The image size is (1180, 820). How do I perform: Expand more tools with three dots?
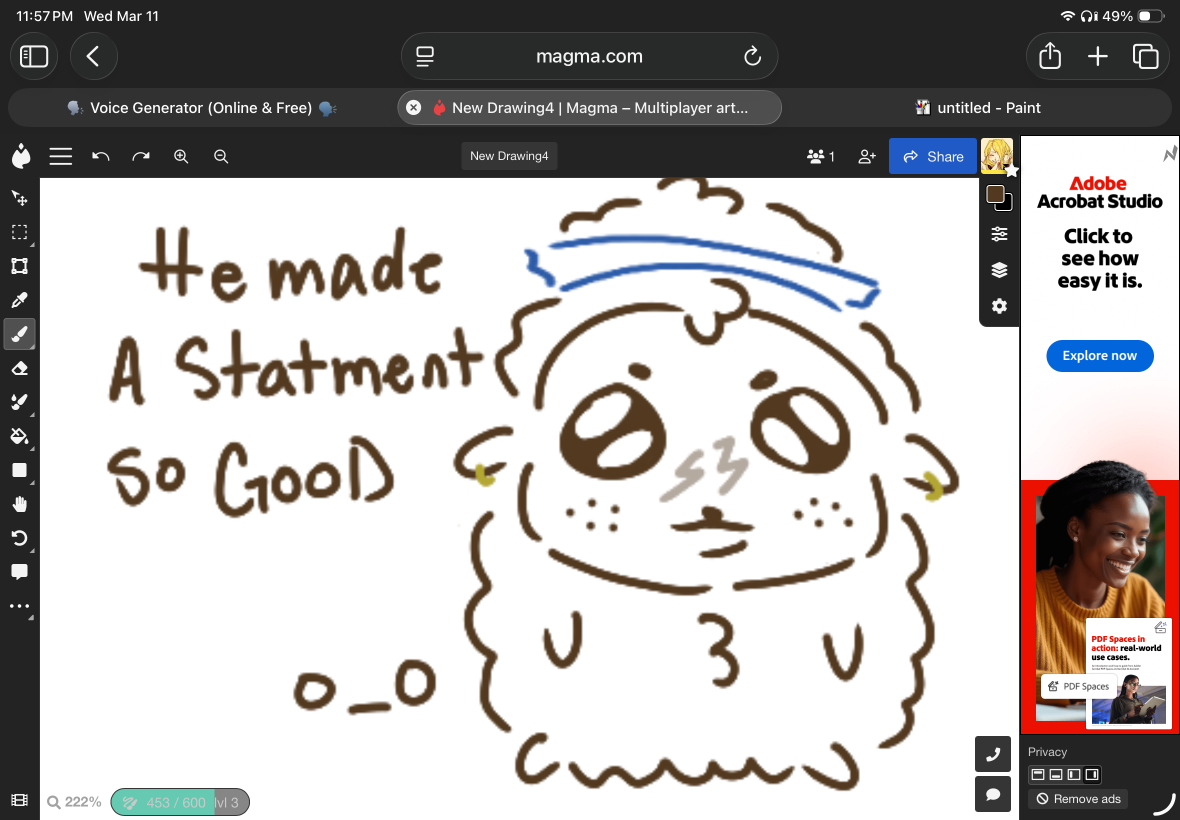(20, 606)
